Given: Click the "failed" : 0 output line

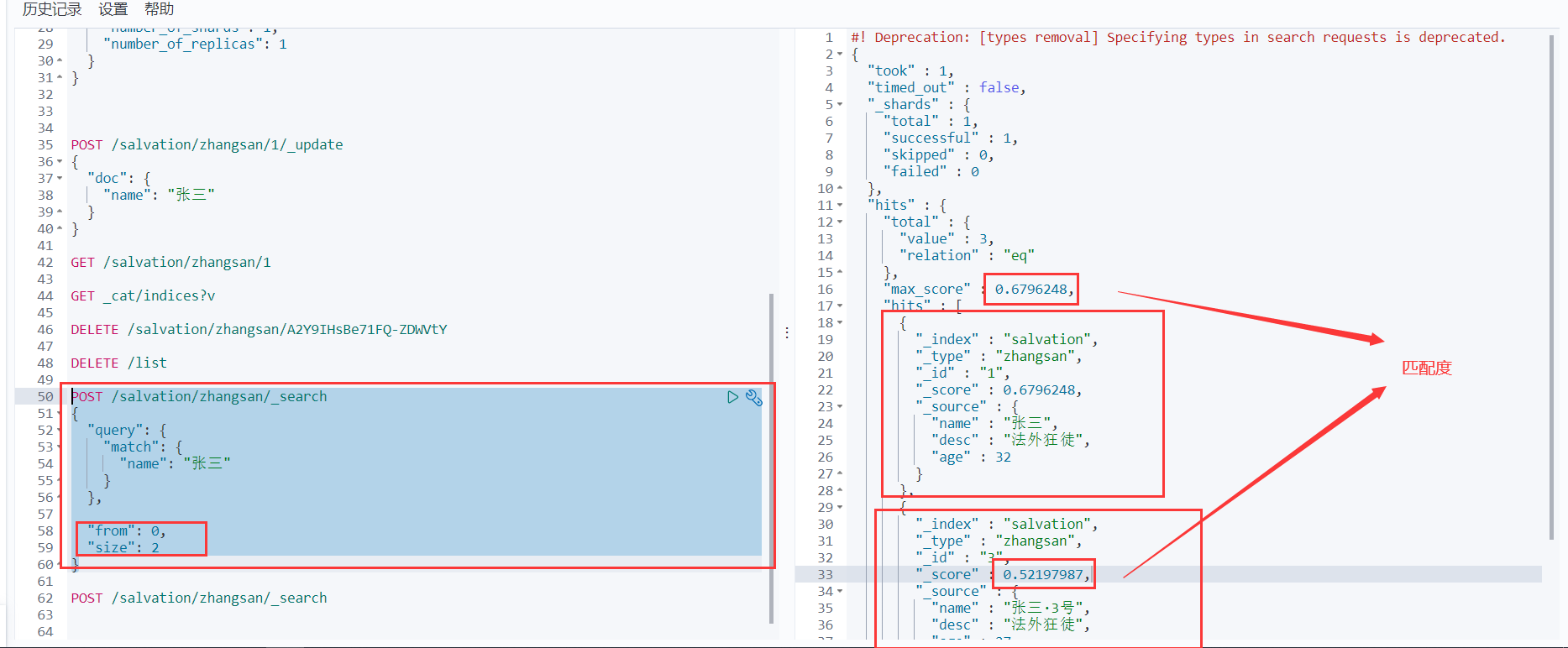Looking at the screenshot, I should tap(931, 171).
